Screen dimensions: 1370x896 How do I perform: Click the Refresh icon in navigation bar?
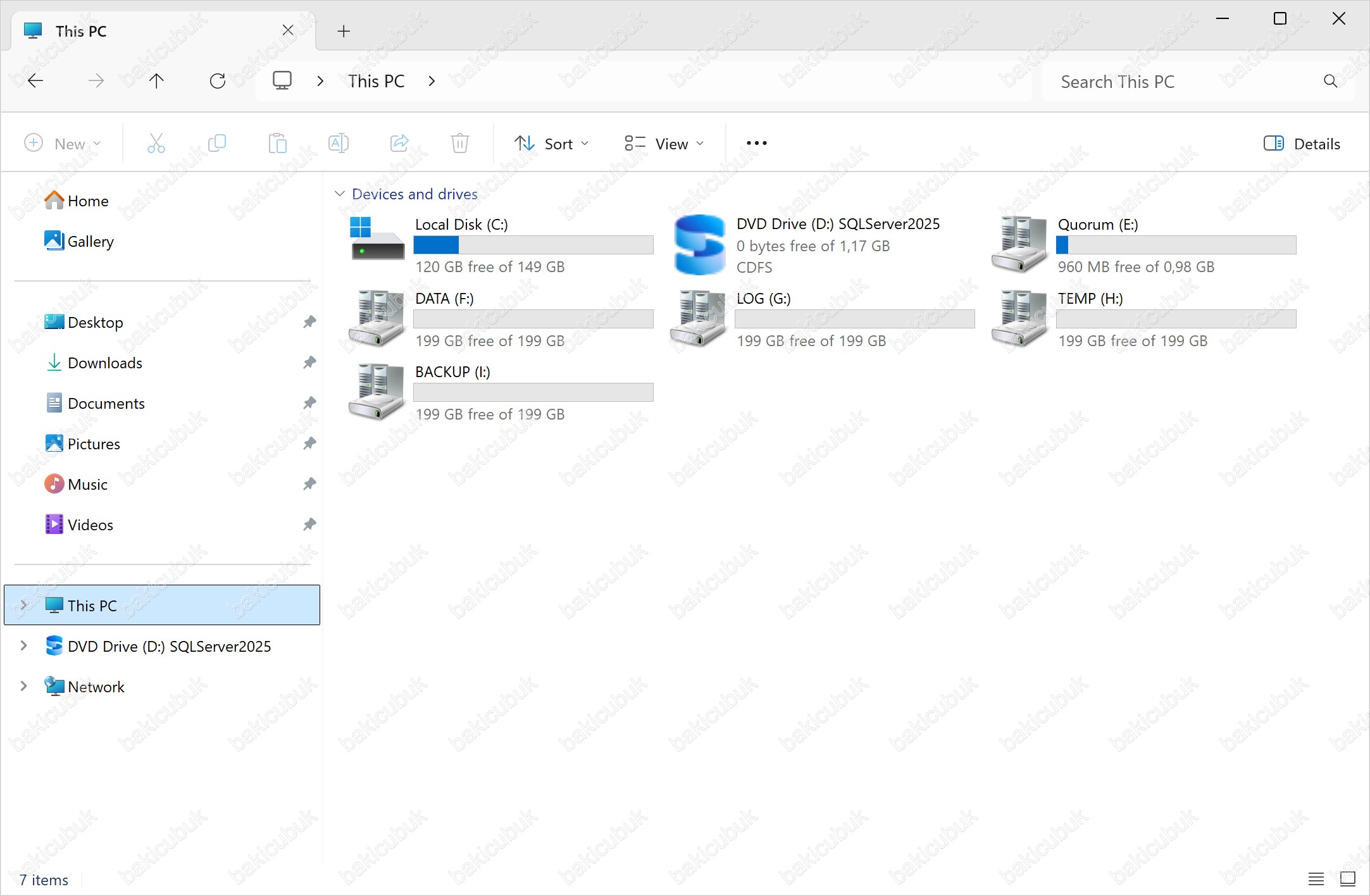click(217, 81)
